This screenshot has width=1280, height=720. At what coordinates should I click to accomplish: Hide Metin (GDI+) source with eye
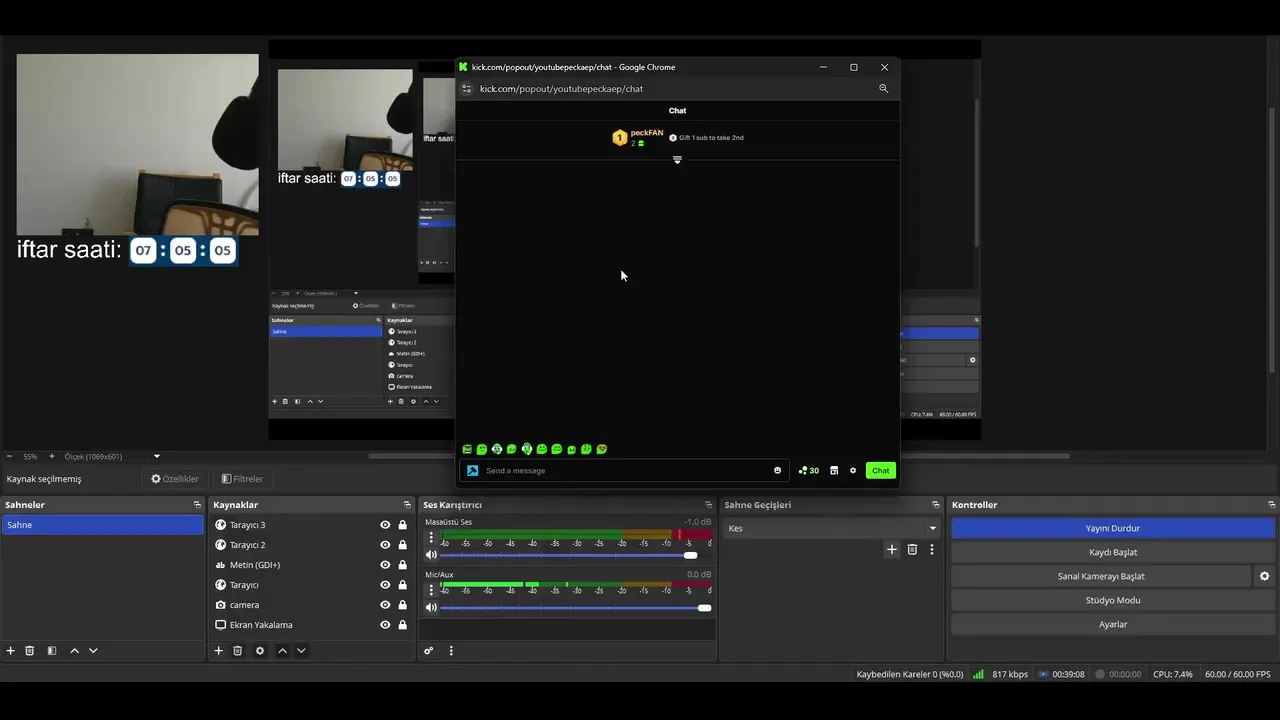(x=385, y=565)
